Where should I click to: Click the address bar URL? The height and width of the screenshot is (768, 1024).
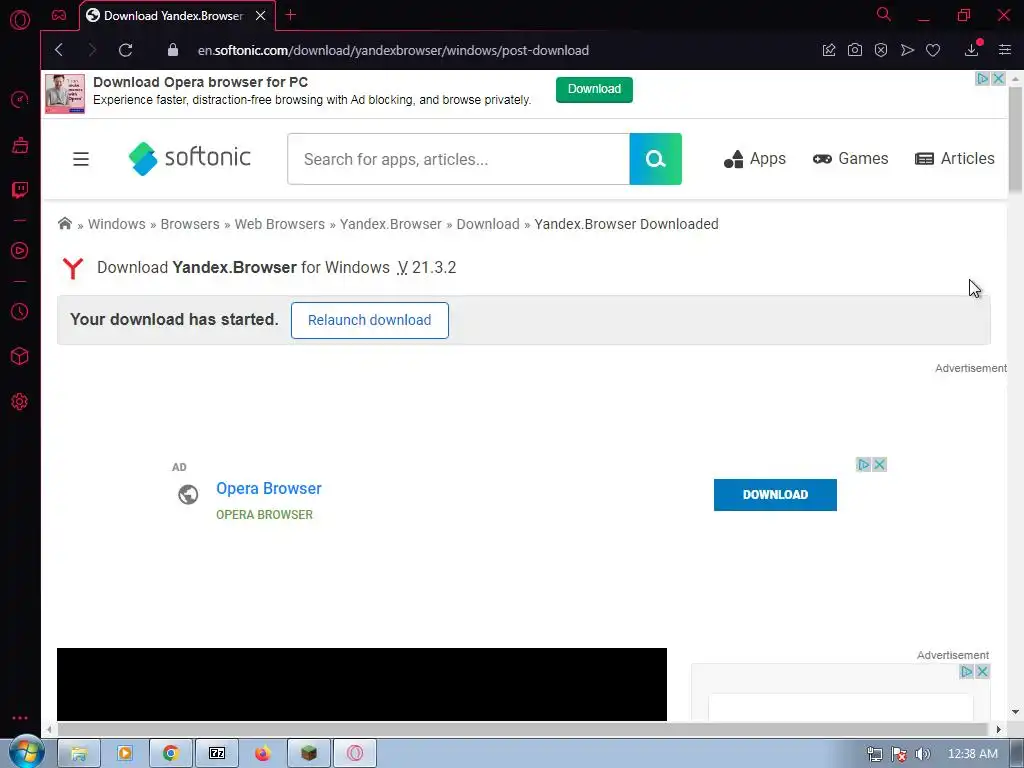(x=393, y=50)
